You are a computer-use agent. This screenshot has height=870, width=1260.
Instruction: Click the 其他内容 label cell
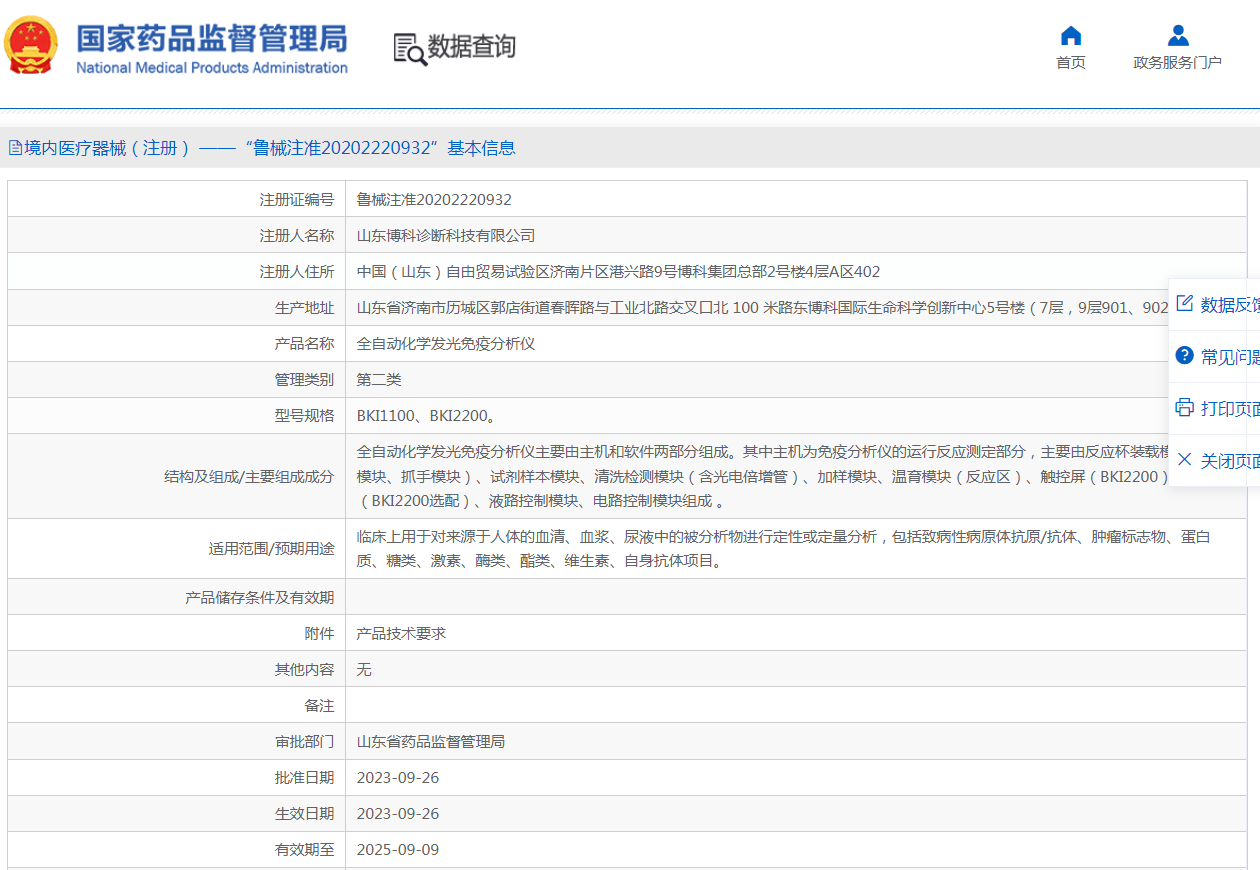point(177,669)
